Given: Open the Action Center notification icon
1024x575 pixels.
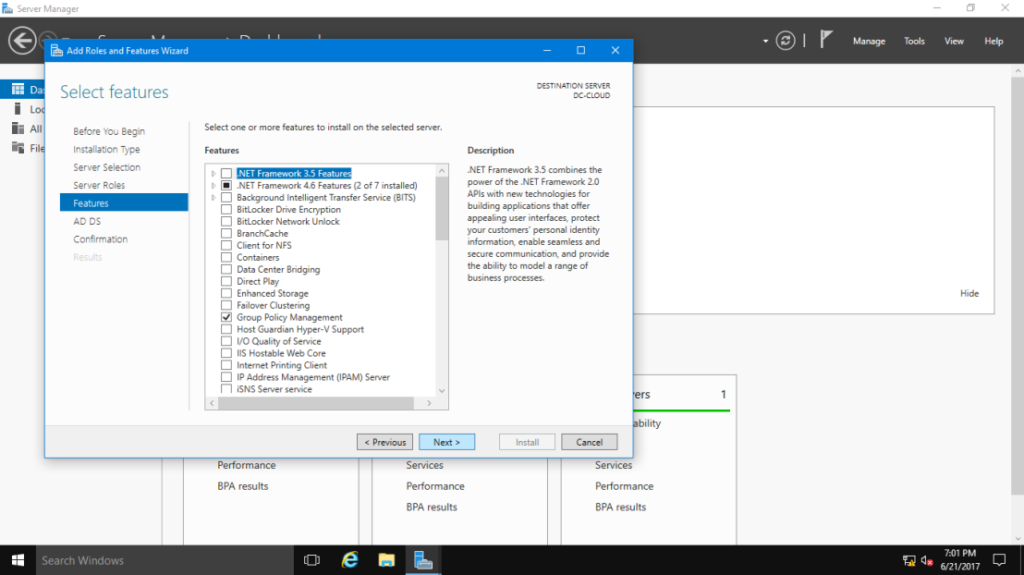Looking at the screenshot, I should click(999, 560).
